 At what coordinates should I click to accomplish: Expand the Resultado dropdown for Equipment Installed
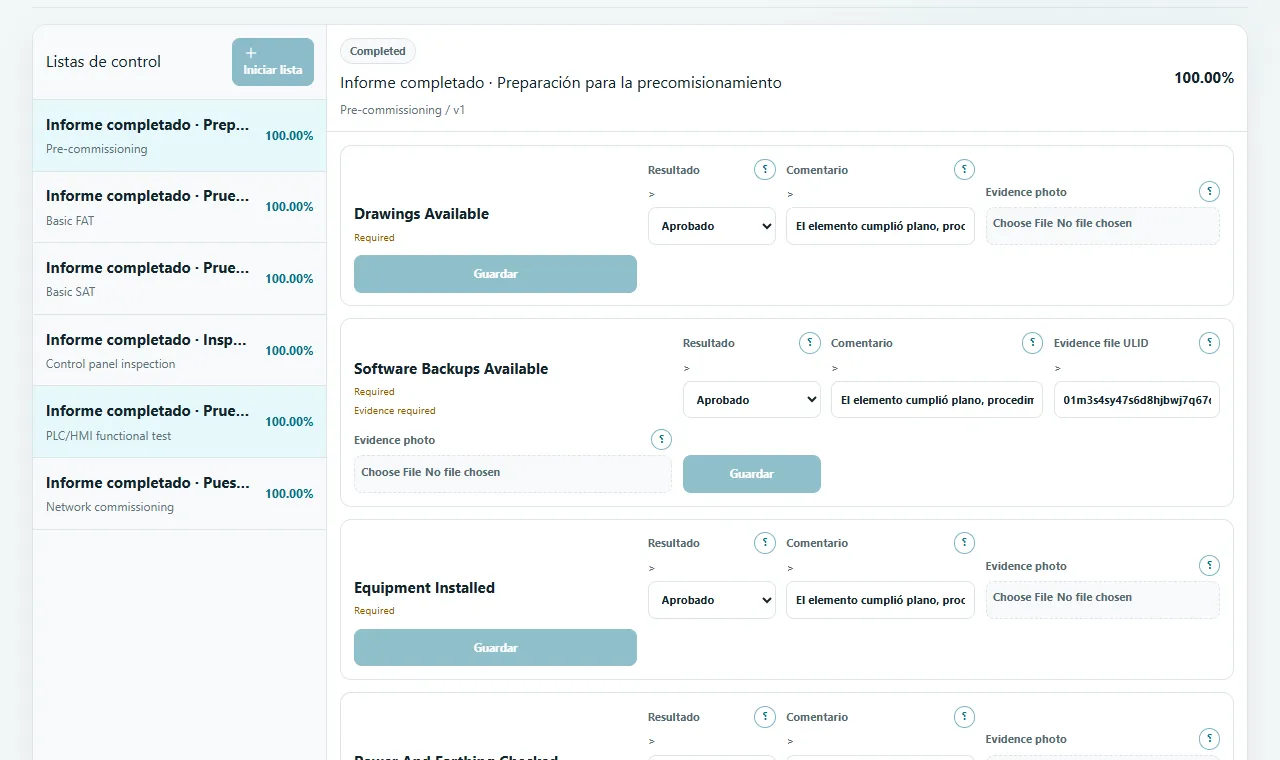pyautogui.click(x=711, y=600)
